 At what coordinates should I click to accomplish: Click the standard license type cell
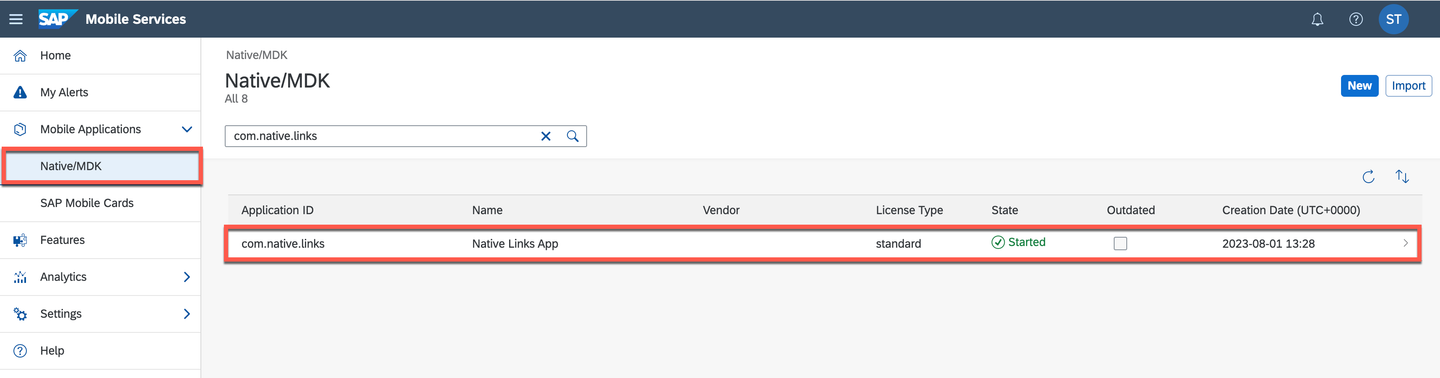point(899,243)
